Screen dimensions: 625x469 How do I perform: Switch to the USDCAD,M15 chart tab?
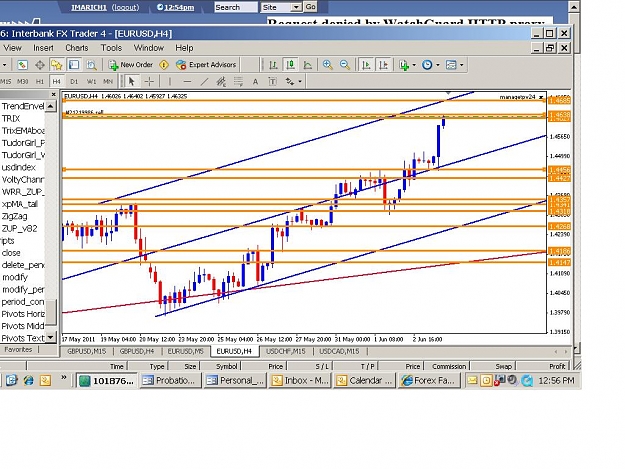(339, 351)
